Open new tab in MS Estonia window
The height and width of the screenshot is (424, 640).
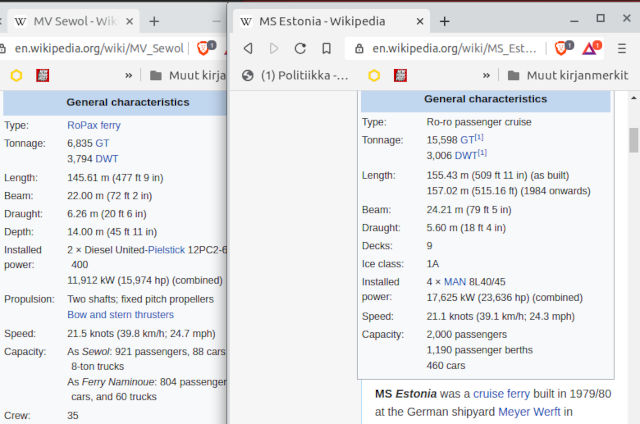pyautogui.click(x=444, y=21)
